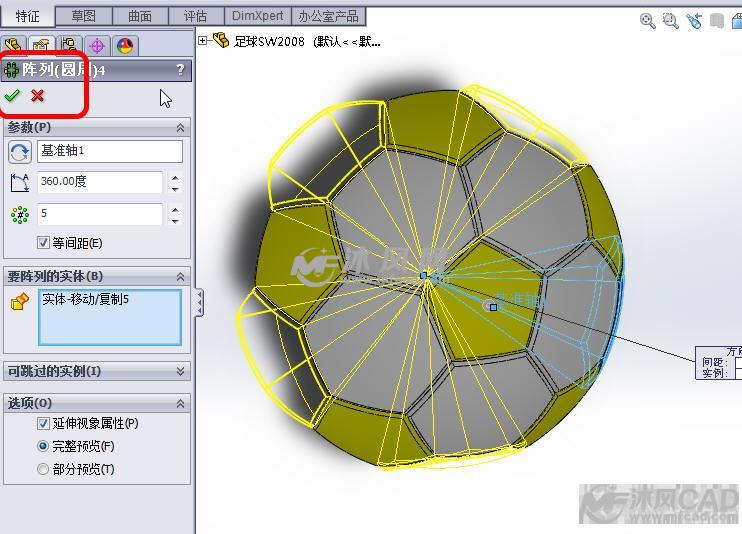Open DisplayManager color ball tab icon

click(125, 46)
